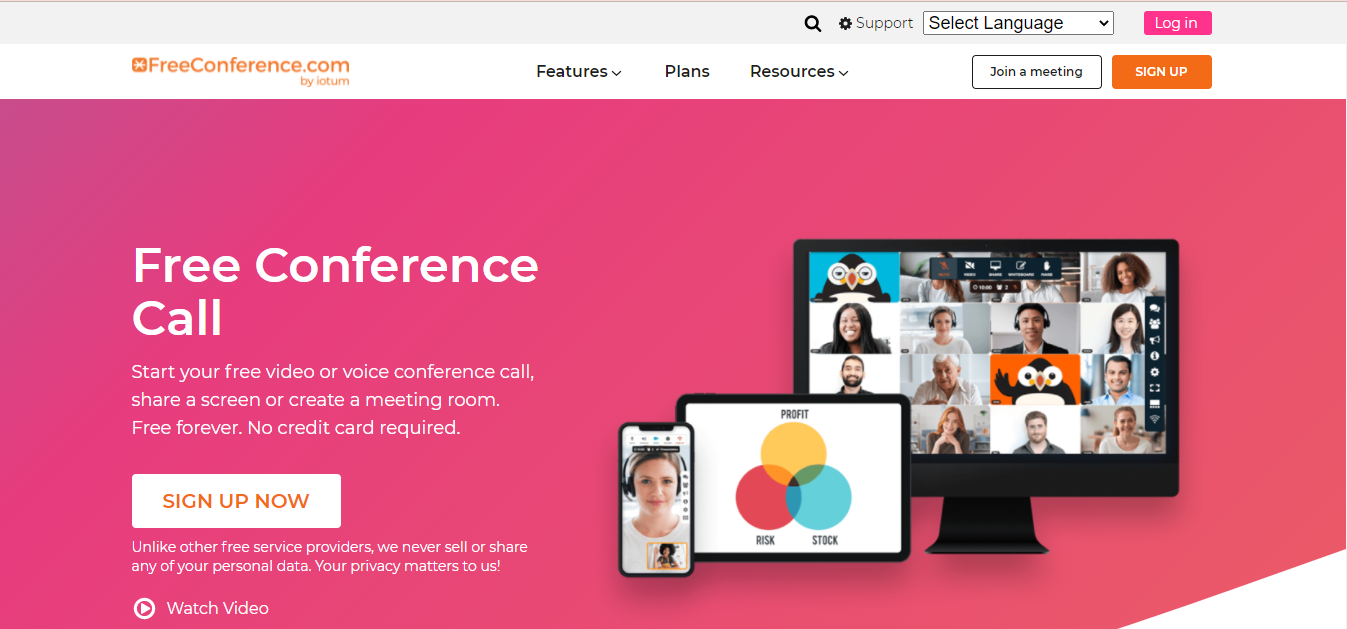The height and width of the screenshot is (629, 1347).
Task: Expand the Features menu chevron
Action: (x=617, y=73)
